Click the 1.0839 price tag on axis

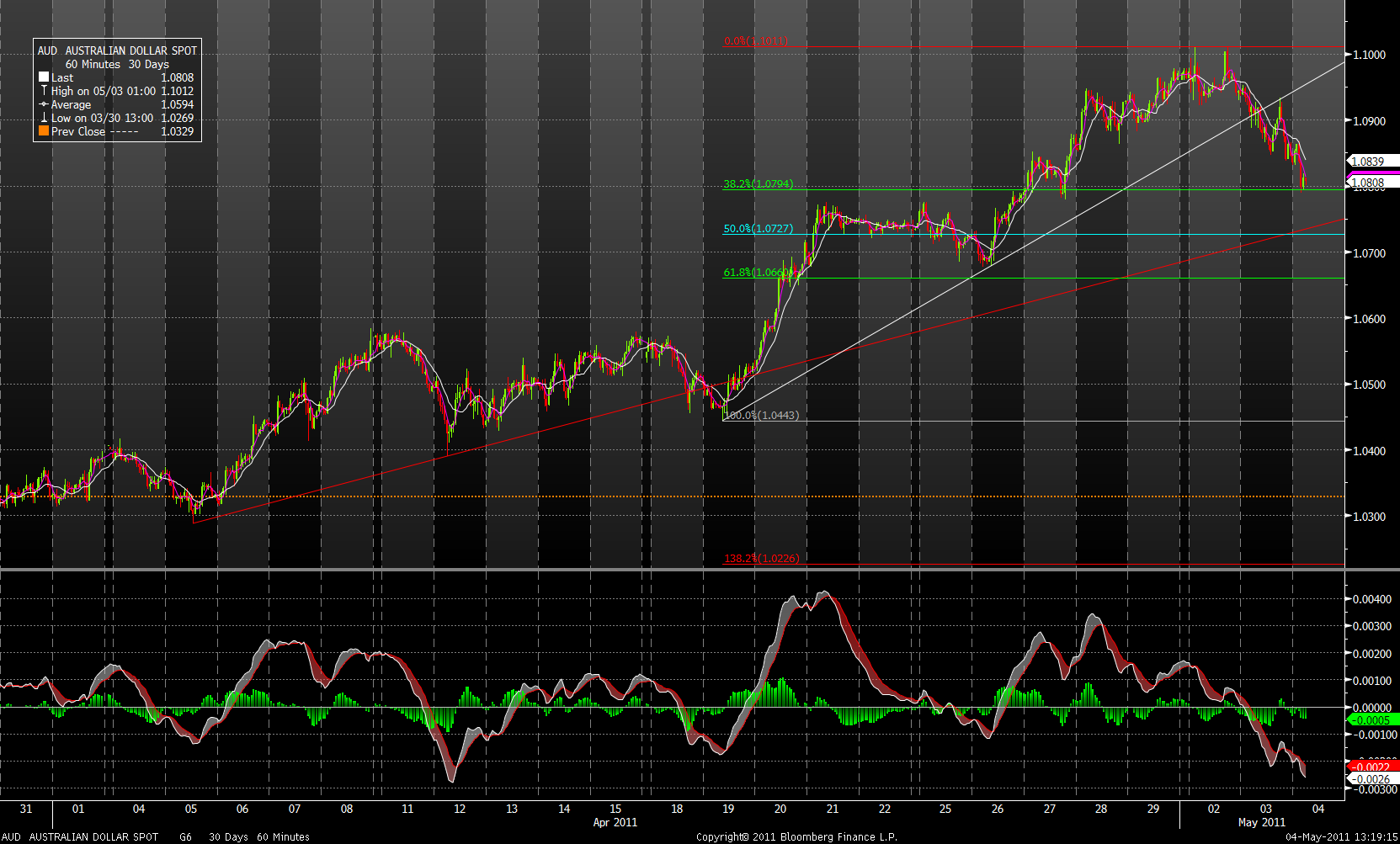coord(1368,162)
